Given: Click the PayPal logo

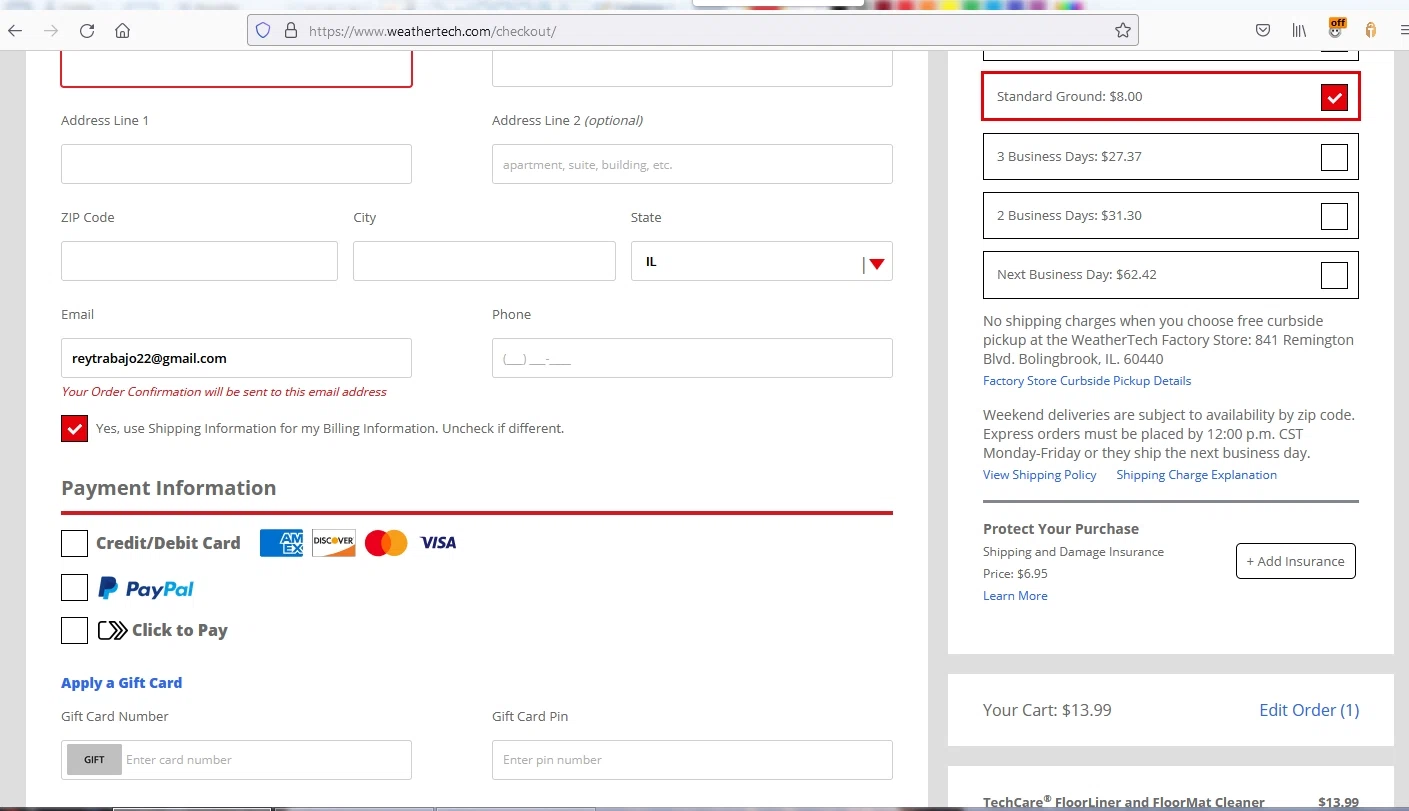Looking at the screenshot, I should (x=146, y=589).
